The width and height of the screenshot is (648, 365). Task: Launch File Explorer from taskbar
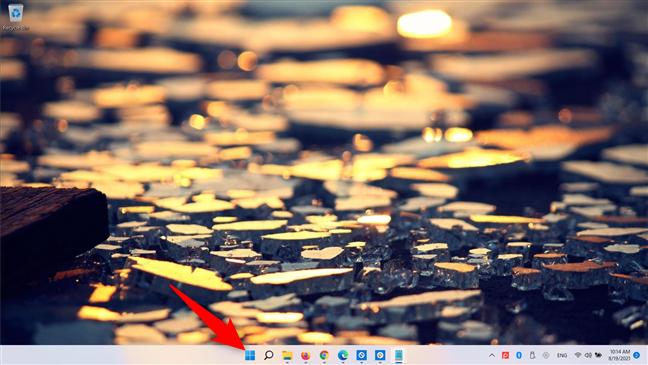pos(287,355)
